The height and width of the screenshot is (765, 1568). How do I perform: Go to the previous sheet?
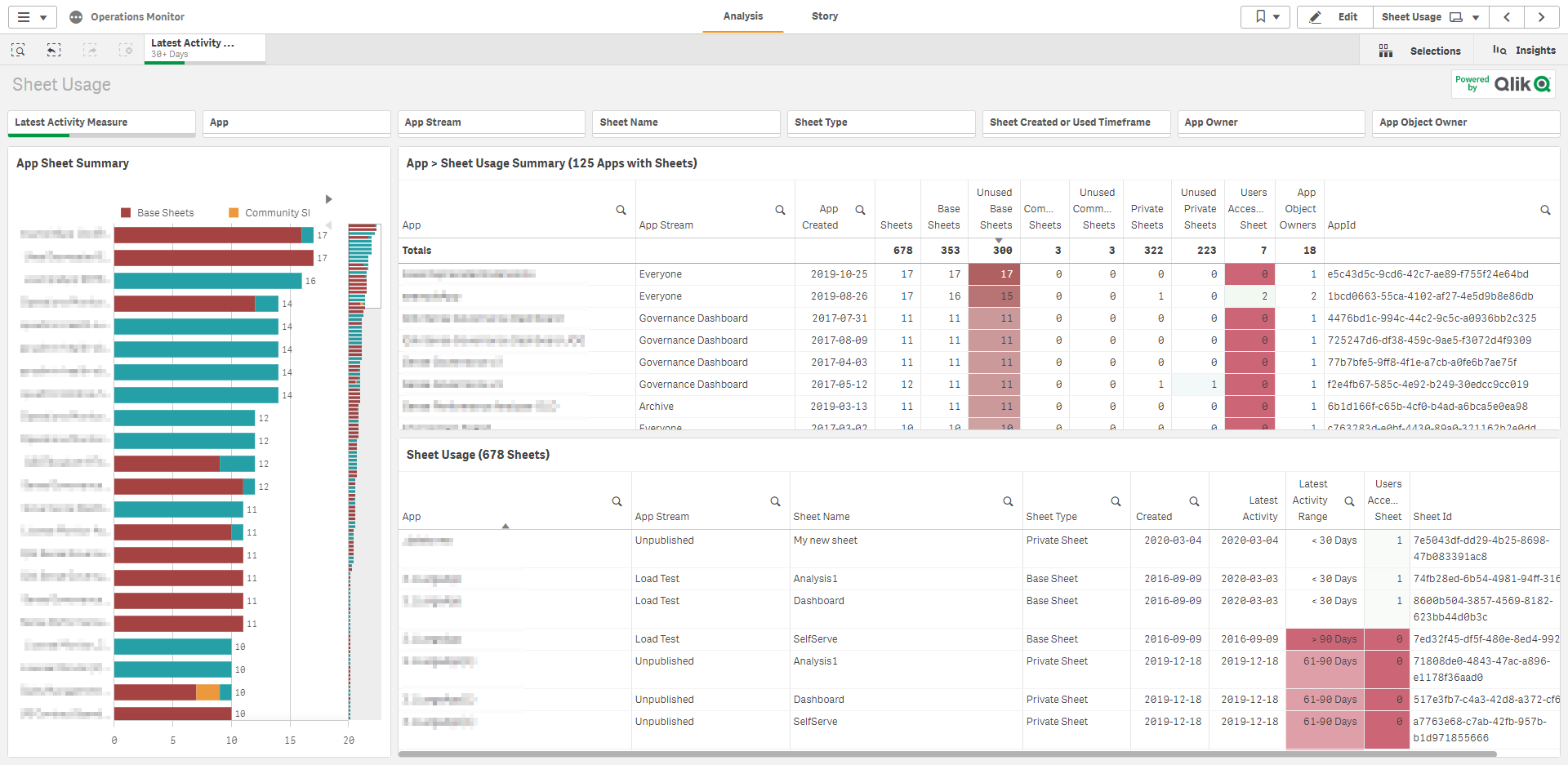tap(1507, 17)
